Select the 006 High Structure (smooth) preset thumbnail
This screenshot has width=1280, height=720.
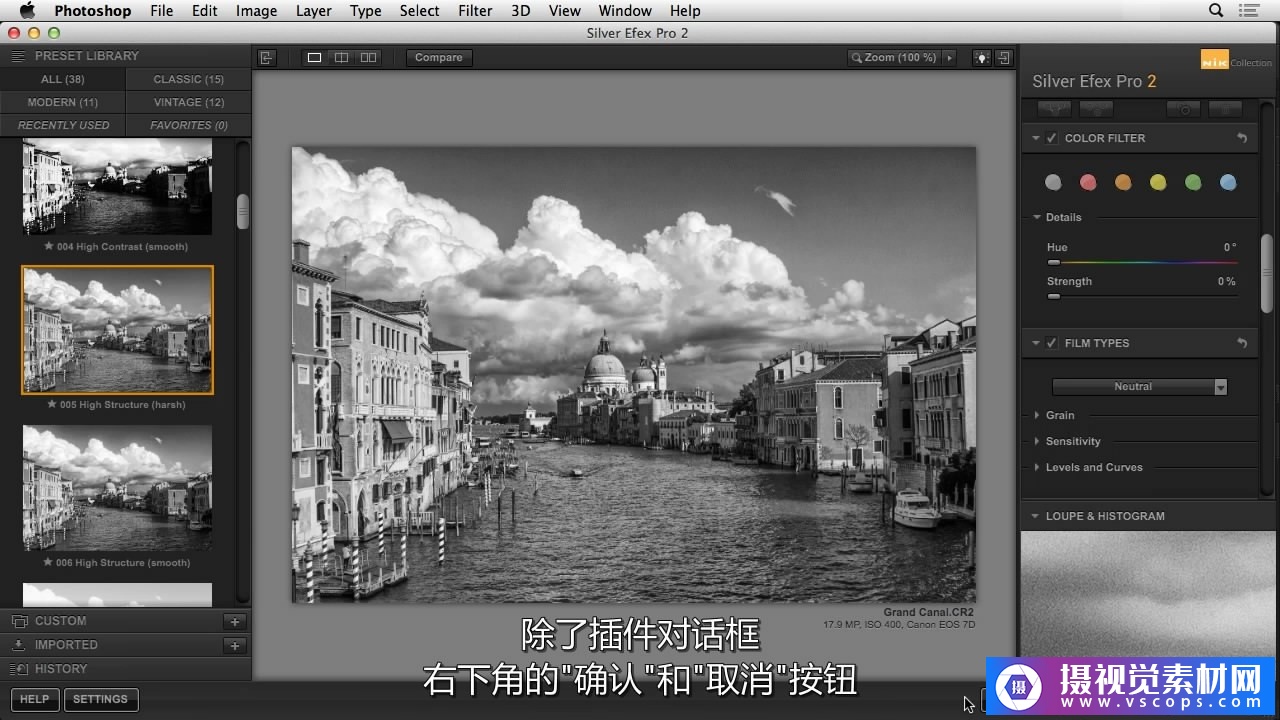click(117, 488)
